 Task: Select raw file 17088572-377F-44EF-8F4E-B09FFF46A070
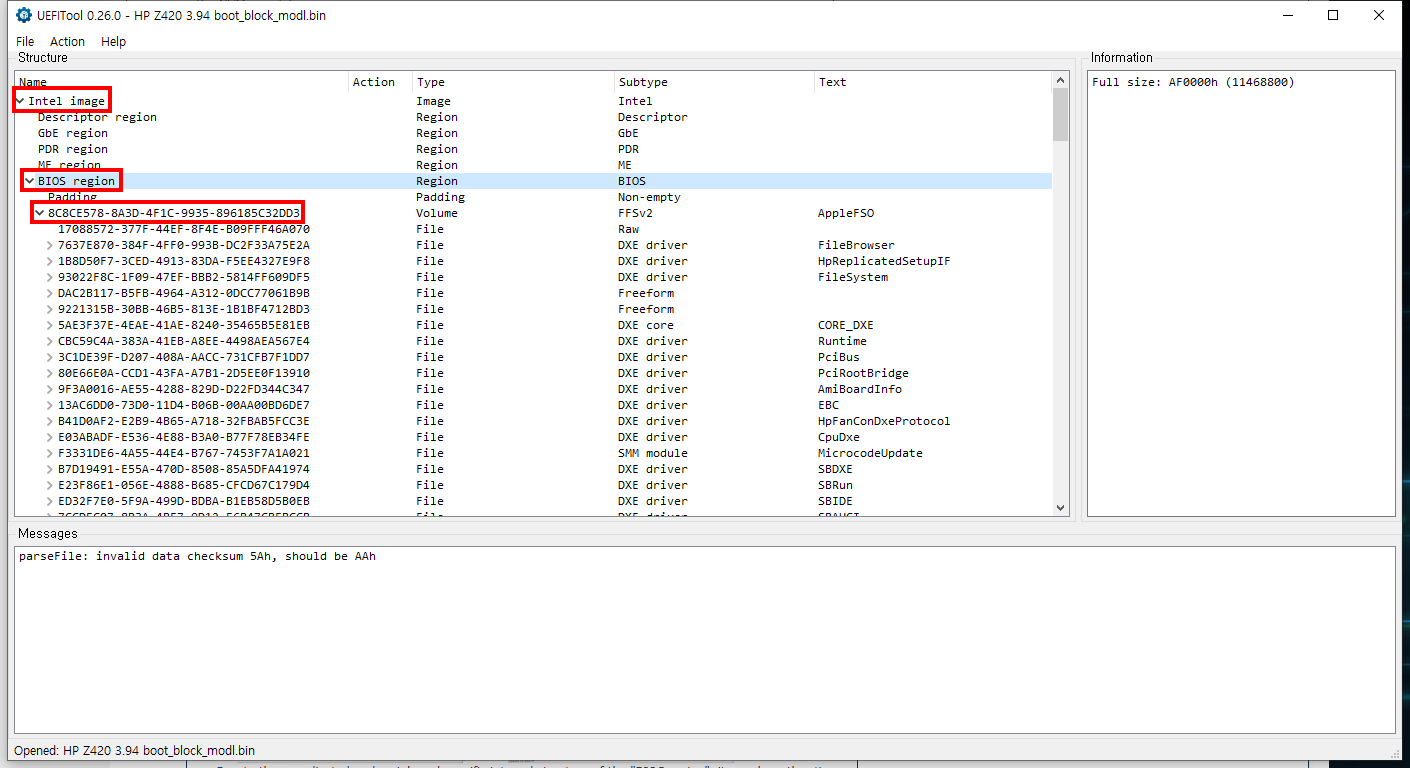(x=533, y=229)
